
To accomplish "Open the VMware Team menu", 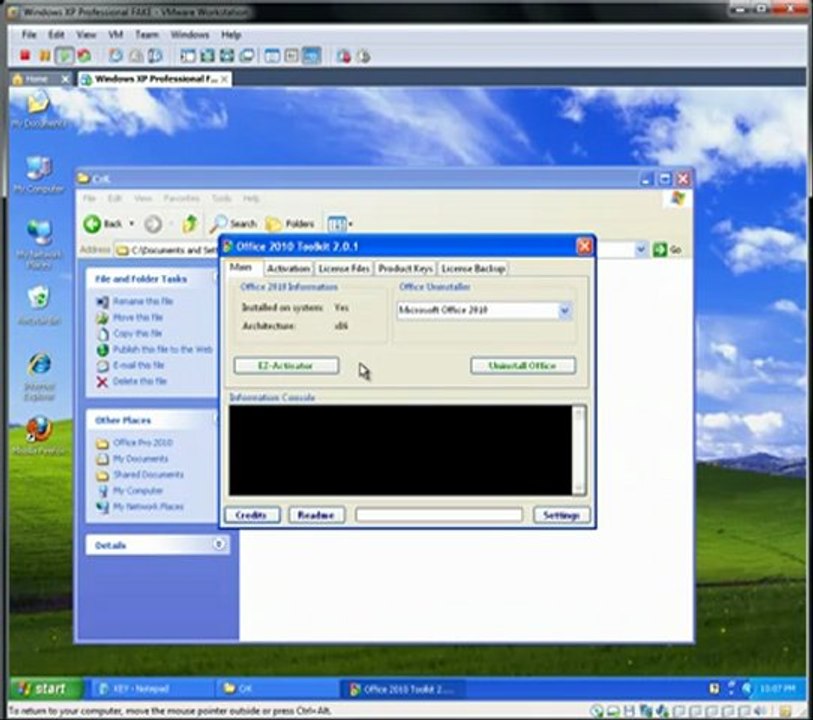I will point(147,35).
